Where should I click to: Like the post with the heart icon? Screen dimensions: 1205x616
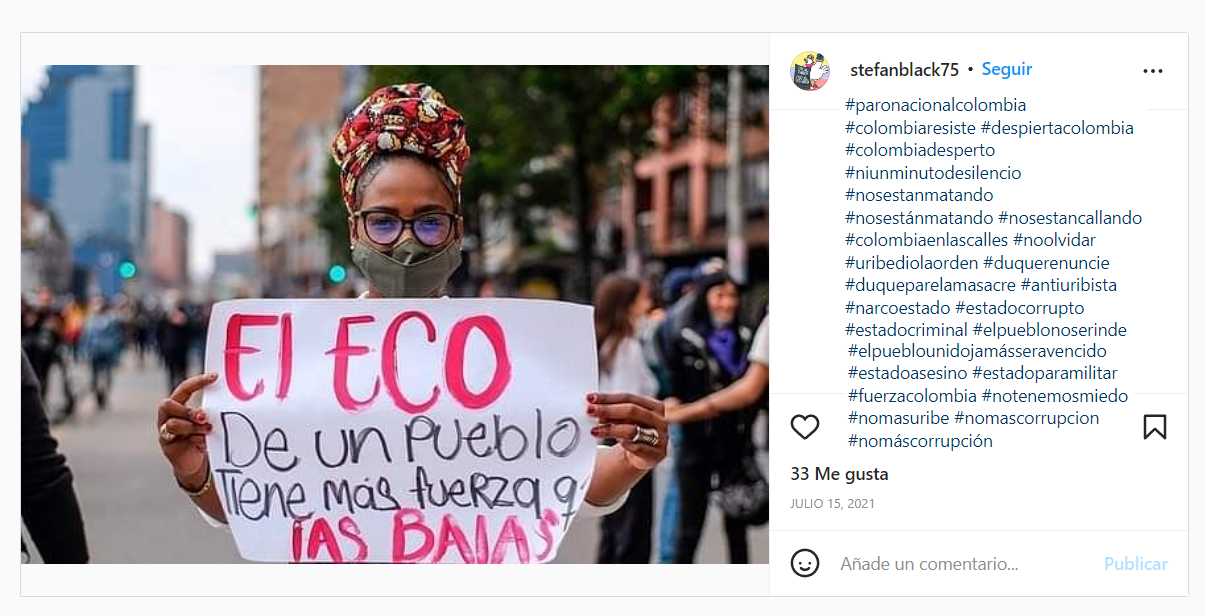(805, 427)
